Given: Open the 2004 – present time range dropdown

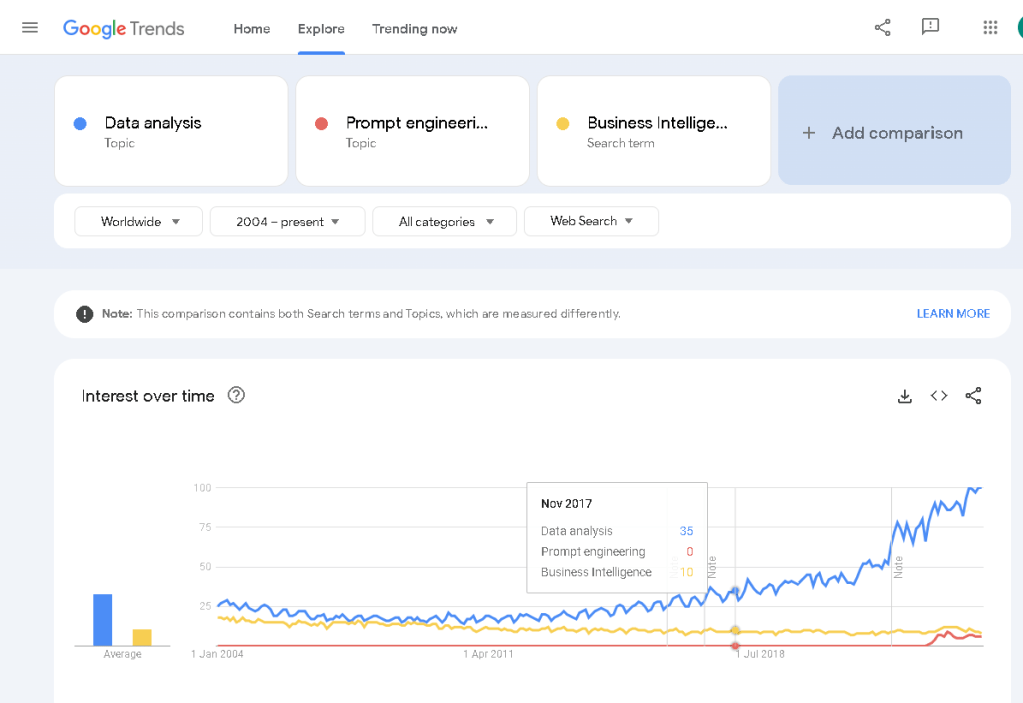Looking at the screenshot, I should point(288,222).
